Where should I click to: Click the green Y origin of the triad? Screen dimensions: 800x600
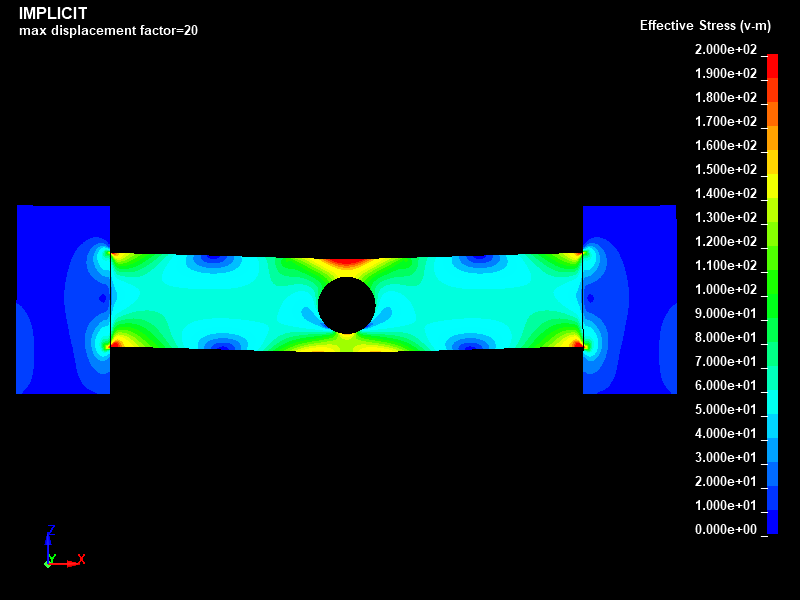tap(47, 563)
